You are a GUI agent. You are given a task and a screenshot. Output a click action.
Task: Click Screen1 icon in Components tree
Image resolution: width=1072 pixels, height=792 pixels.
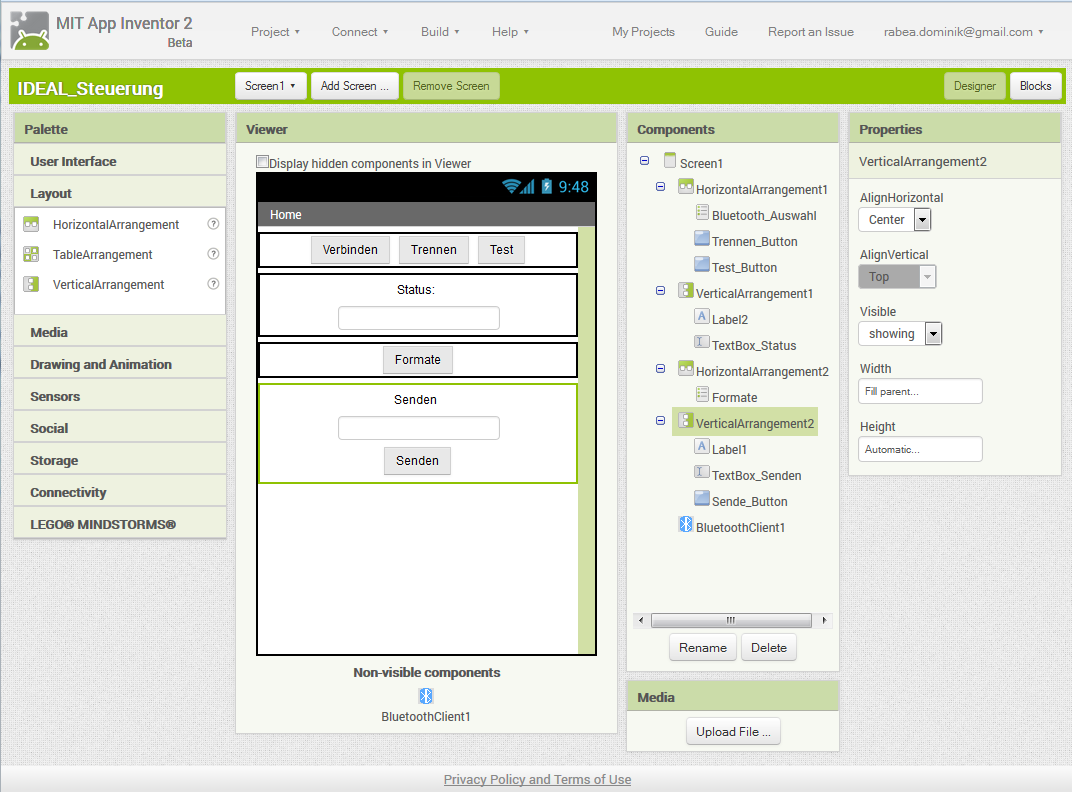tap(670, 161)
